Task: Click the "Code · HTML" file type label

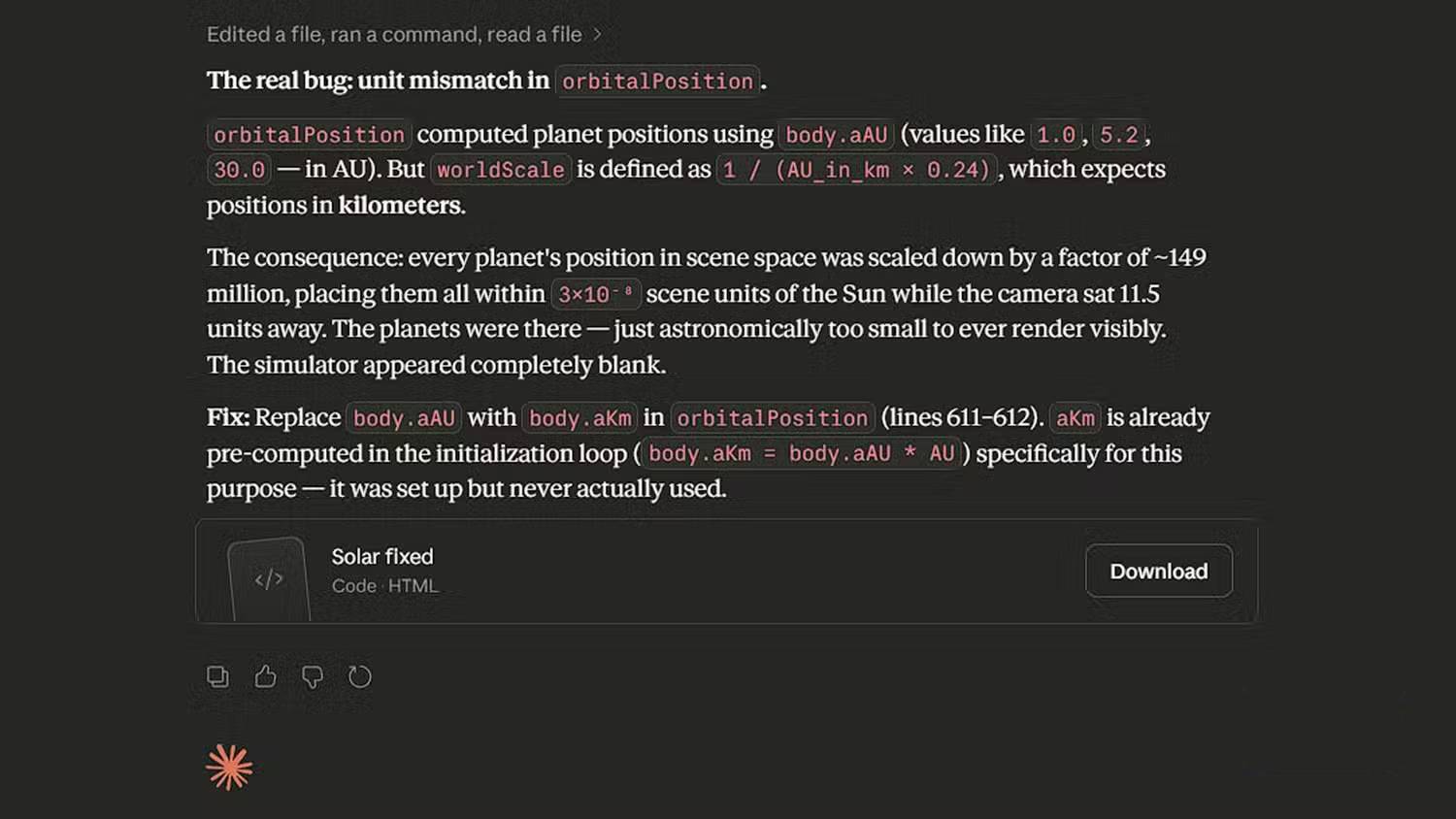Action: [x=385, y=586]
